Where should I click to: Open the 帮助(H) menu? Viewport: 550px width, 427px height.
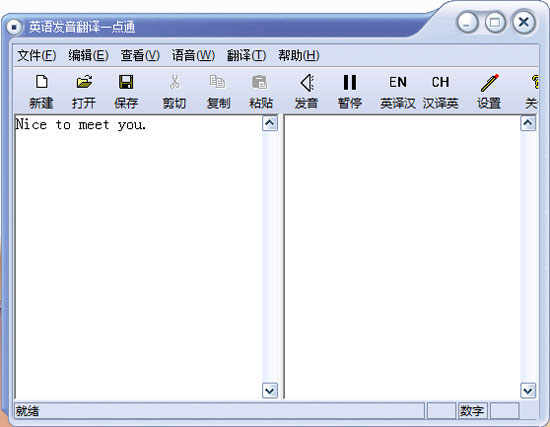click(x=299, y=55)
